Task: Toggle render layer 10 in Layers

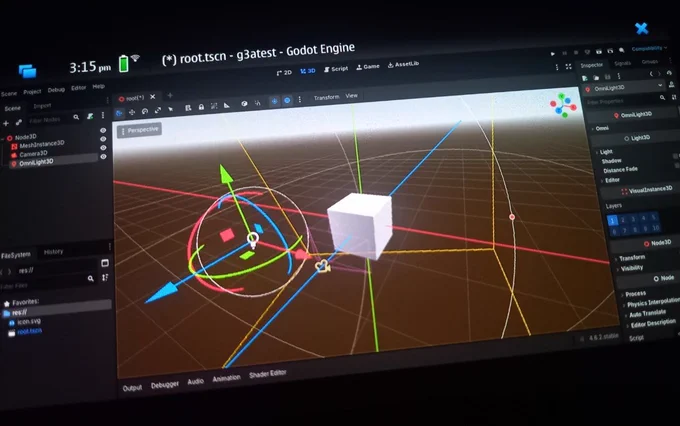Action: (655, 227)
